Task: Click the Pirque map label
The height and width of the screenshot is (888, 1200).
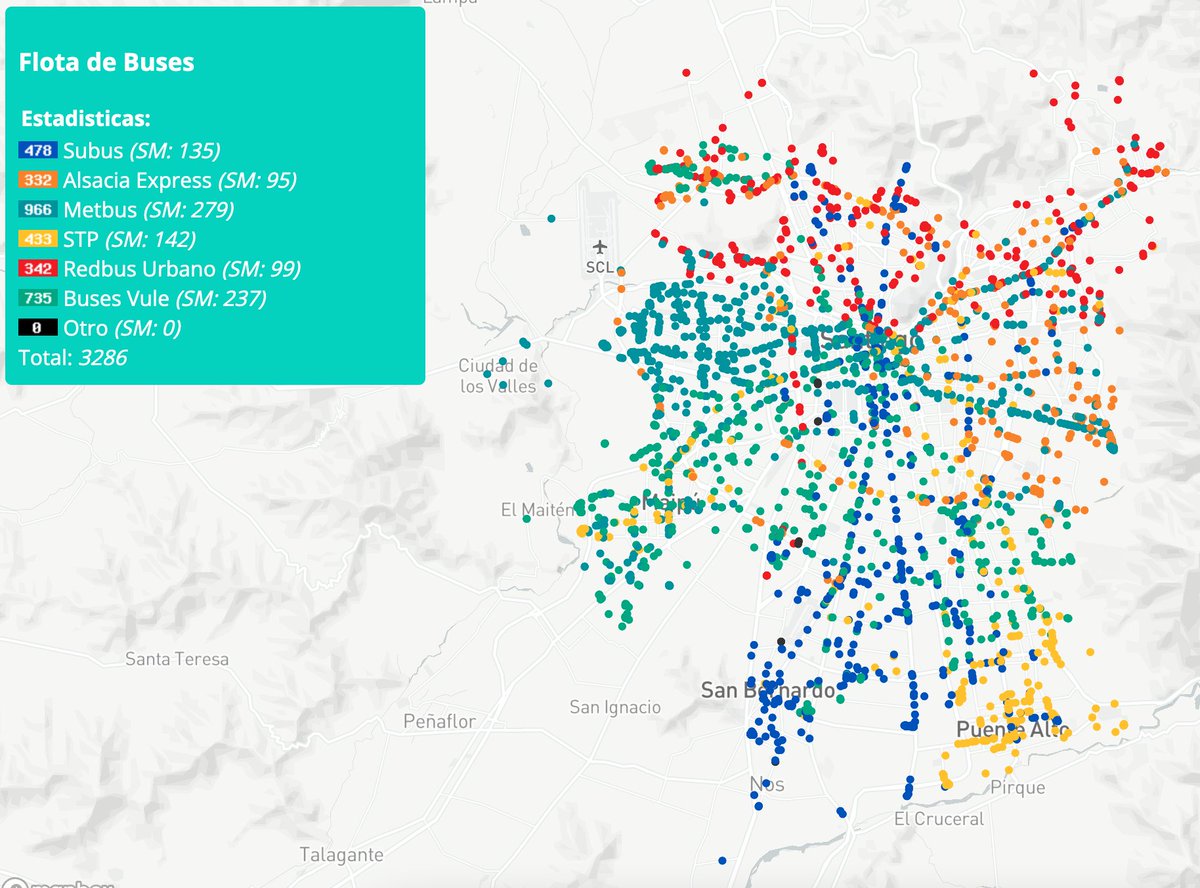Action: coord(1018,788)
